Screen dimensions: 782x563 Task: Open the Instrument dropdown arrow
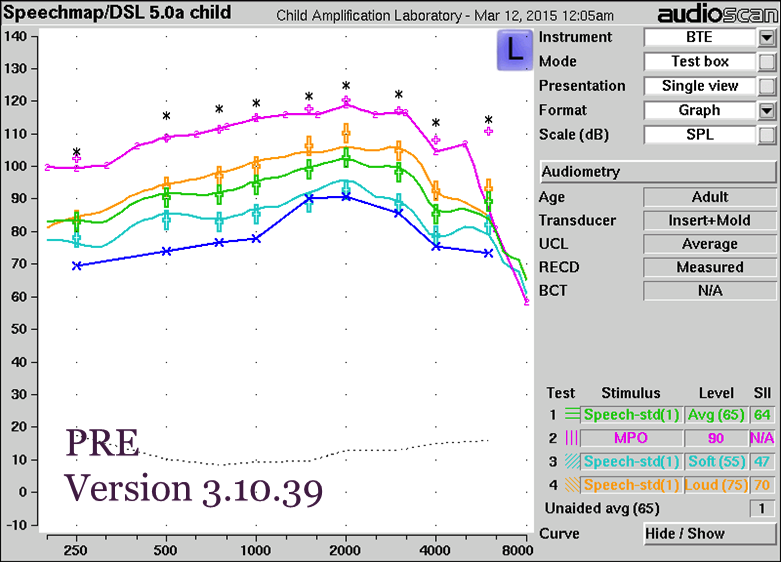click(767, 37)
